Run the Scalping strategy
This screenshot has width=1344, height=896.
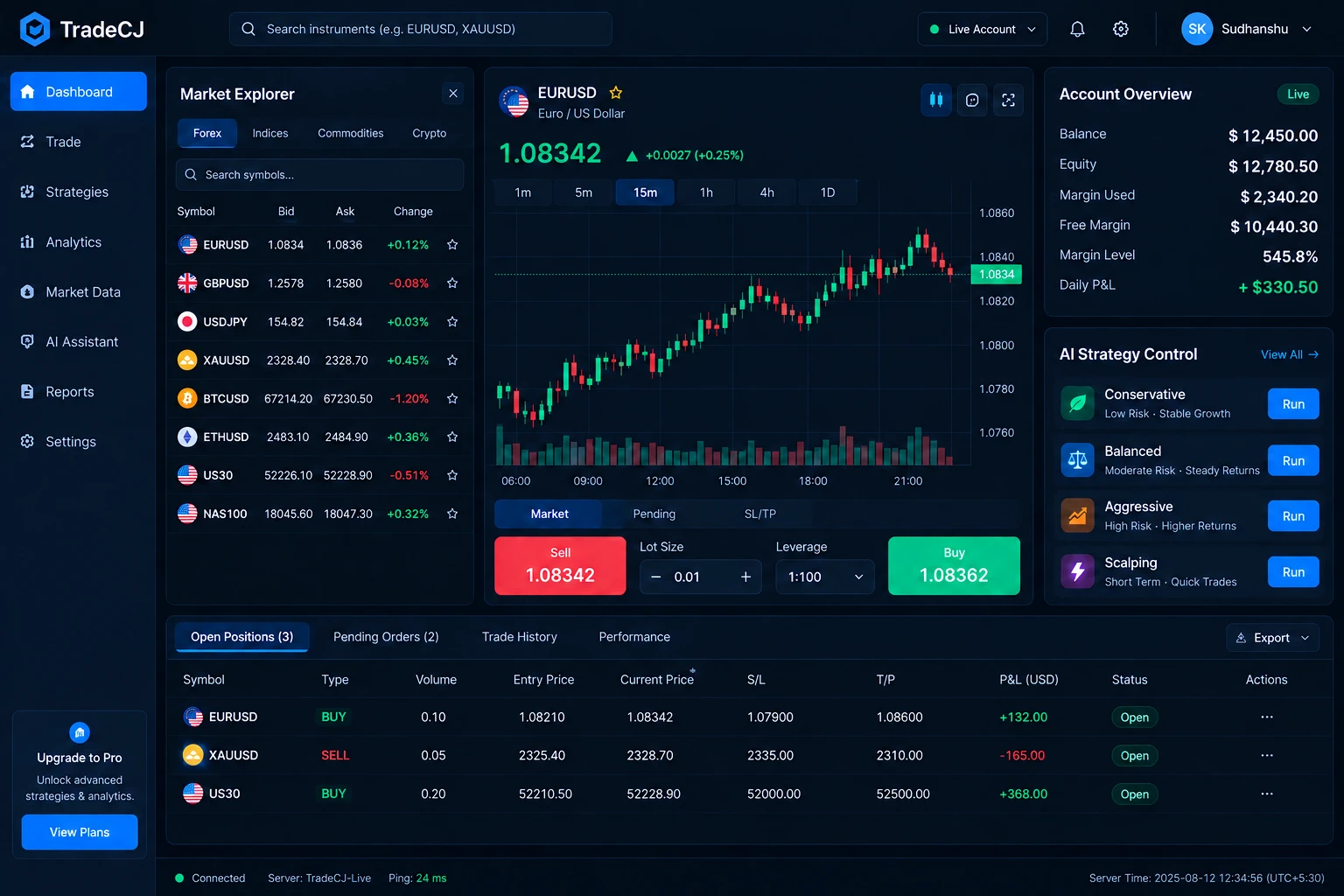coord(1293,572)
